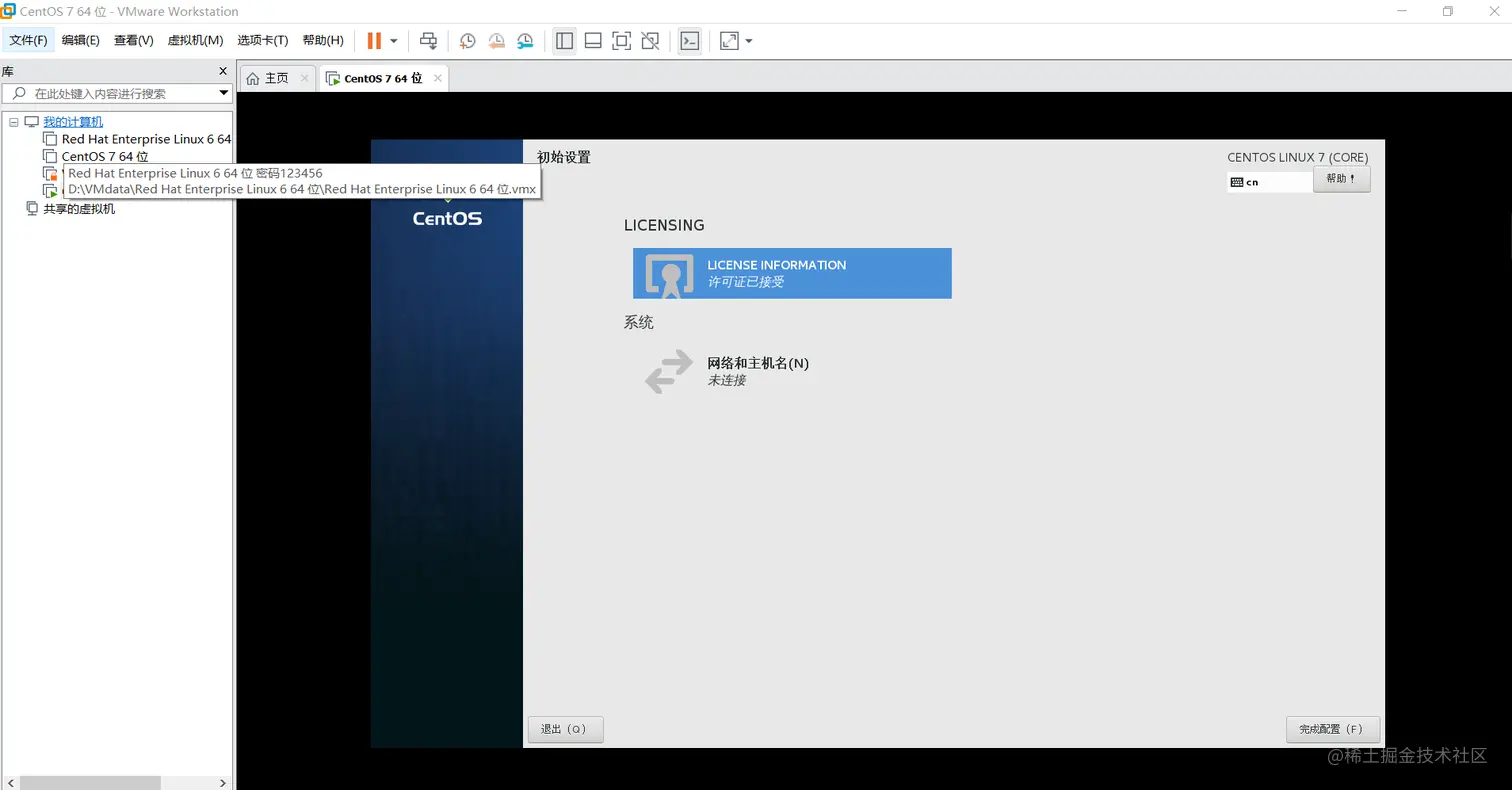Click the library scrollbar left arrow

click(x=9, y=783)
